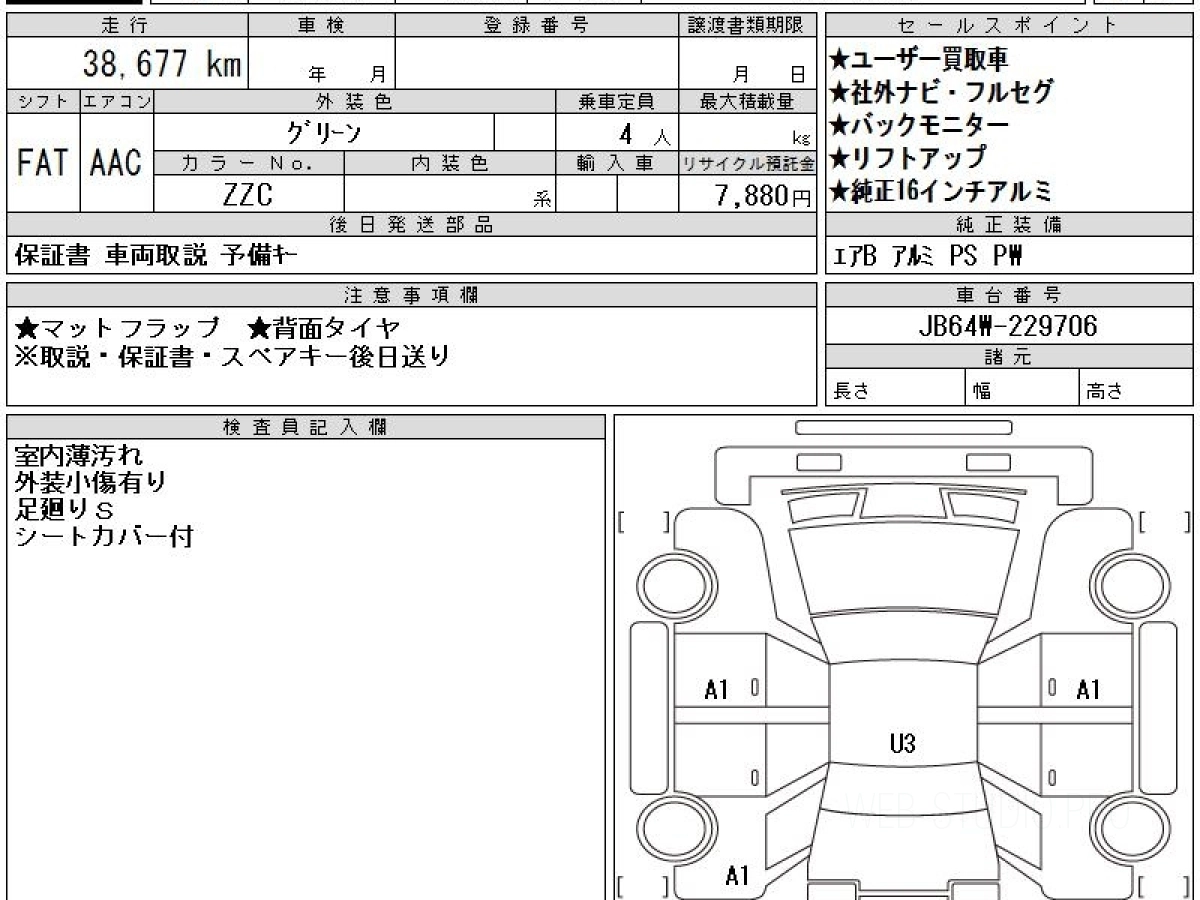Click the inspector note 室内薄汚れ
Image resolution: width=1200 pixels, height=900 pixels.
tap(79, 456)
